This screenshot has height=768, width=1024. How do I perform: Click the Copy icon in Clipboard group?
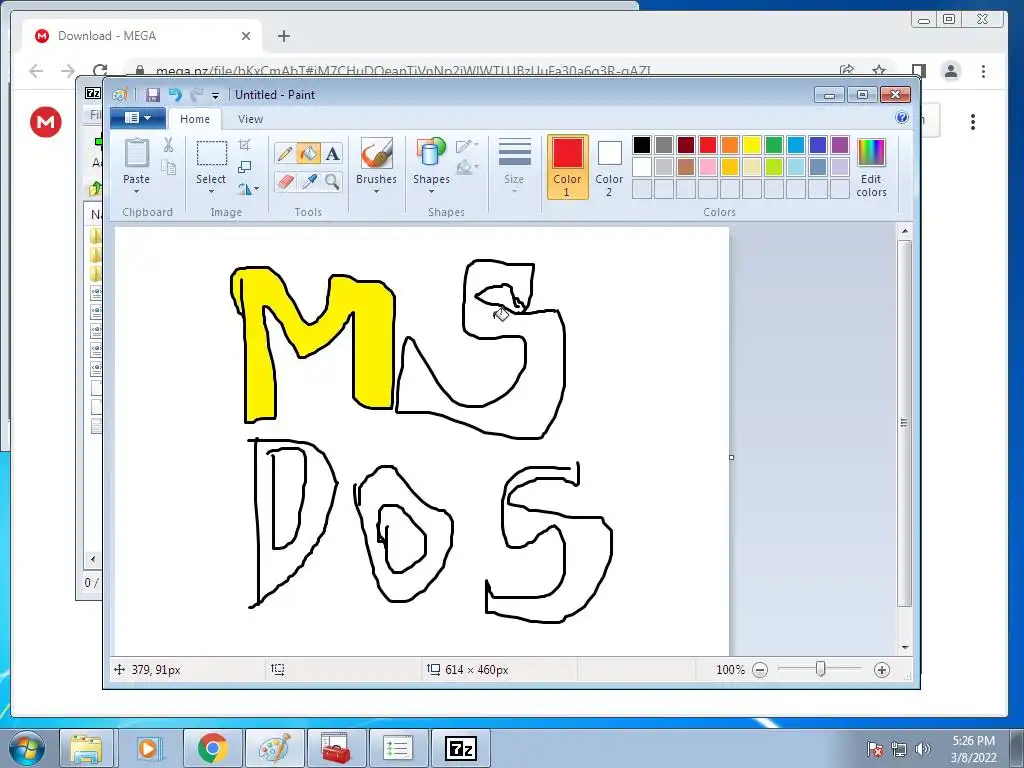coord(168,168)
